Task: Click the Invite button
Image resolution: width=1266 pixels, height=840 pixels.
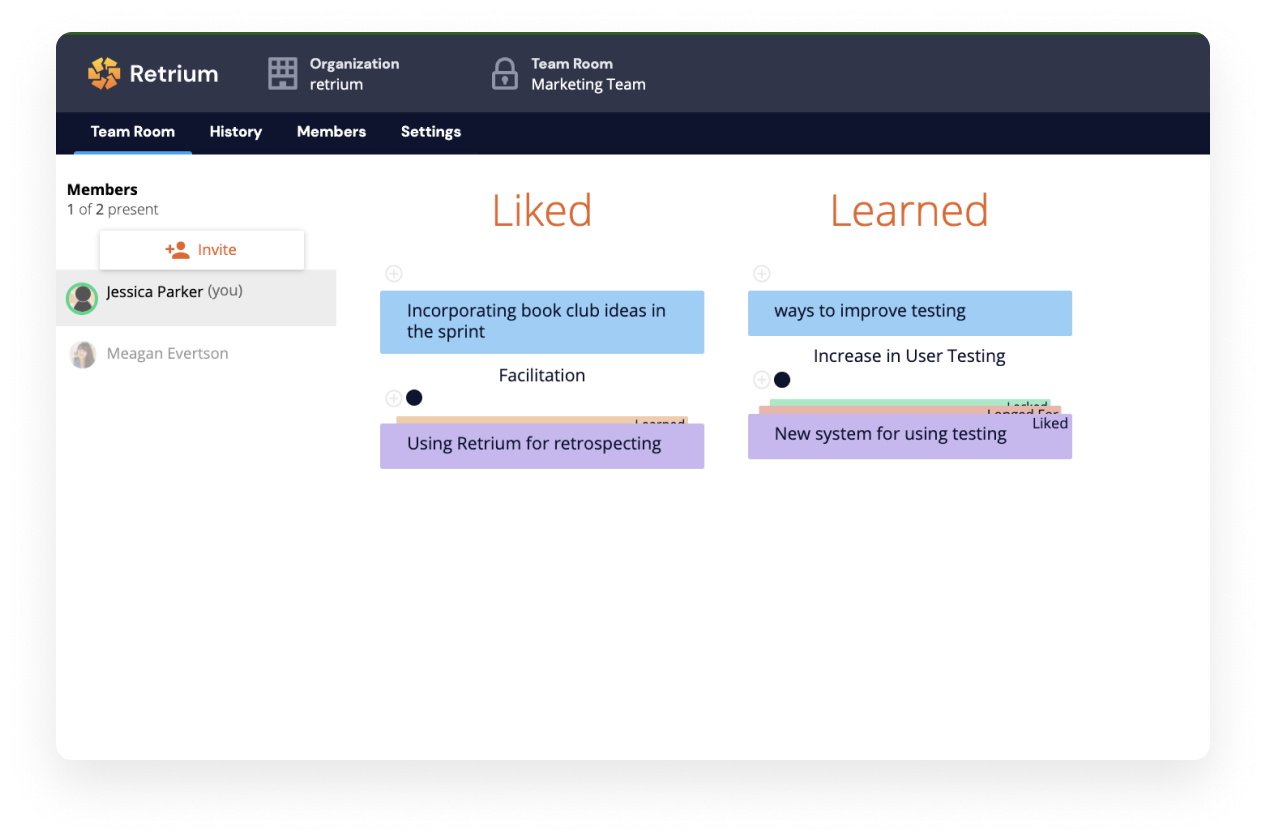Action: click(201, 249)
